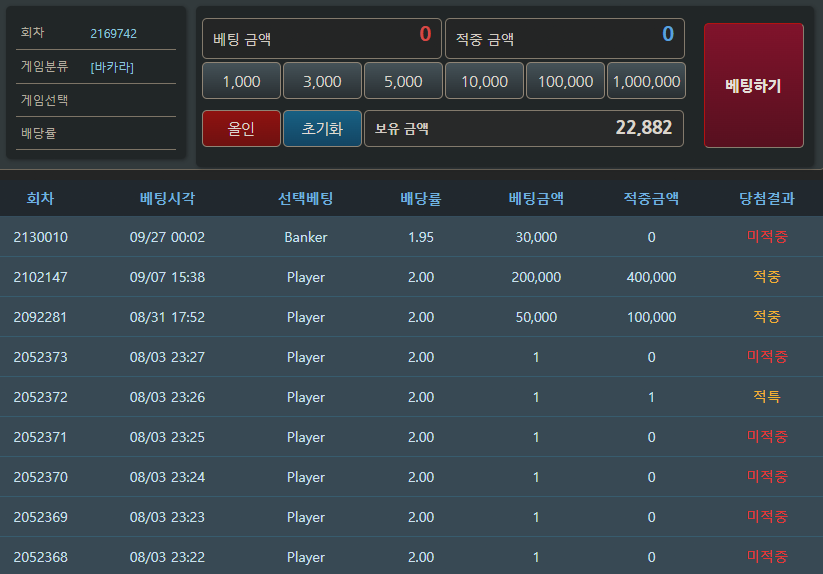
Task: Select the 5,000 chip button
Action: pyautogui.click(x=403, y=81)
